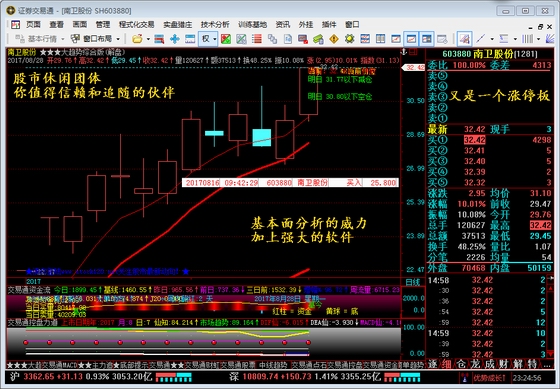
Task: Toggle the highlighted chart view button
Action: (x=411, y=39)
